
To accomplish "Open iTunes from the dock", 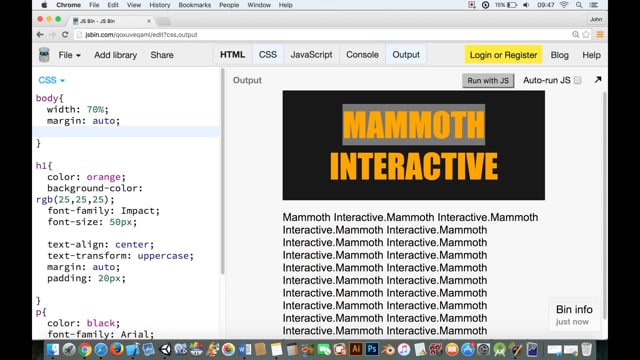I will coord(404,349).
